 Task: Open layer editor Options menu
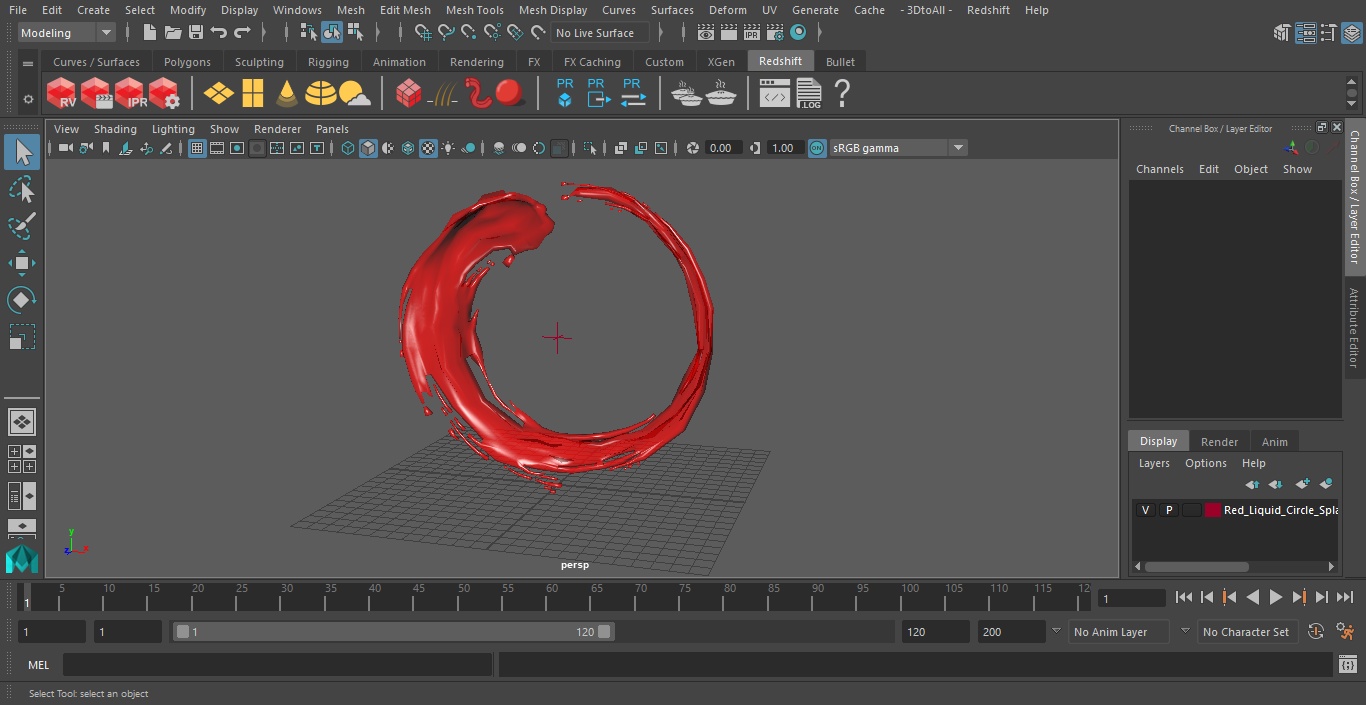(1205, 463)
